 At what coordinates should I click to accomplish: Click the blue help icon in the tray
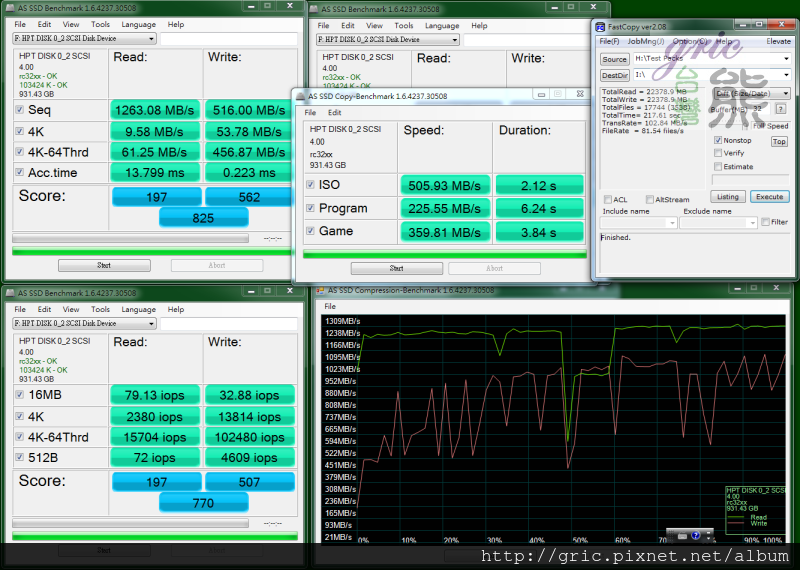(696, 535)
